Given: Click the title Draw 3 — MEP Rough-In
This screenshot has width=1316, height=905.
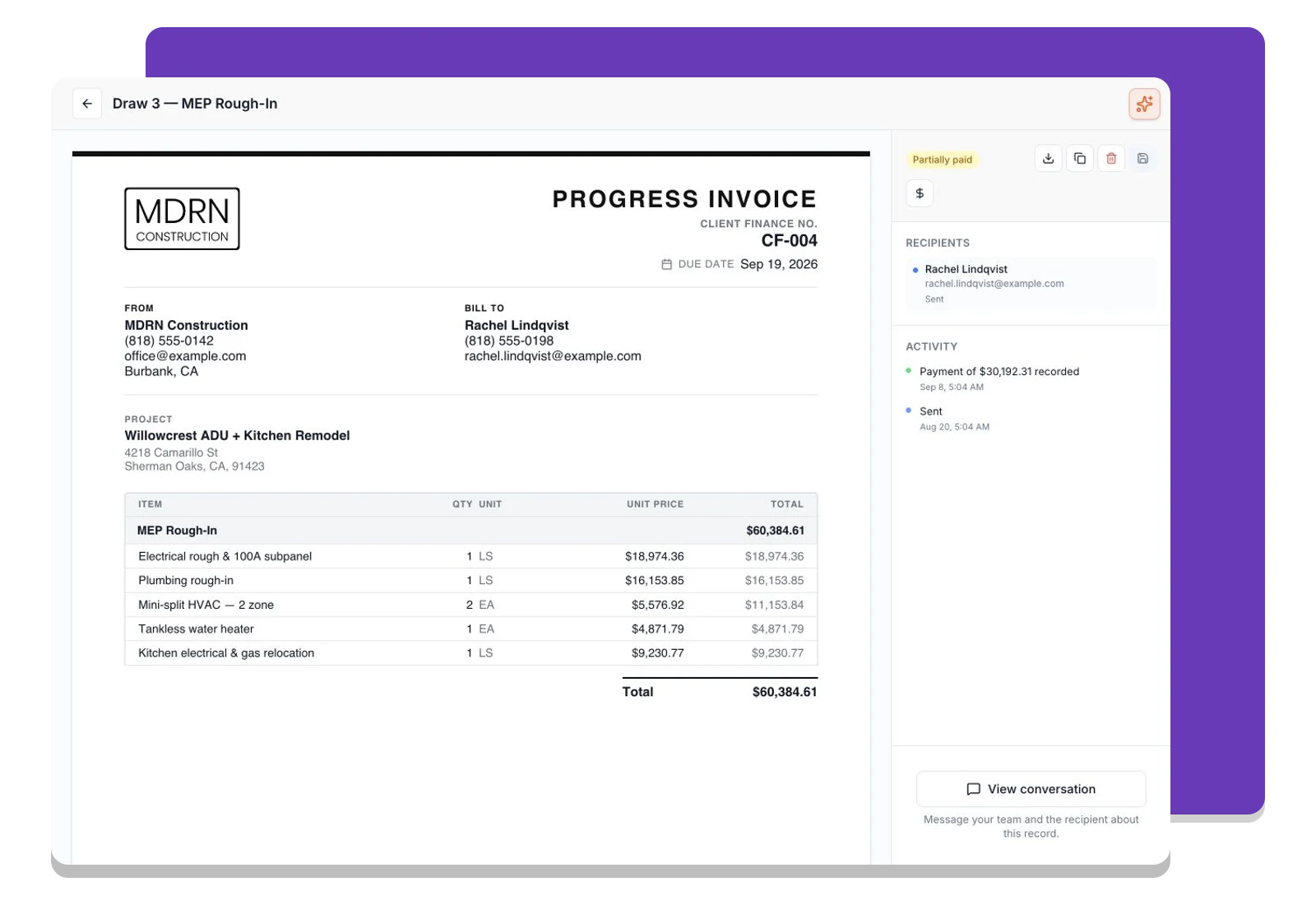Looking at the screenshot, I should [195, 104].
